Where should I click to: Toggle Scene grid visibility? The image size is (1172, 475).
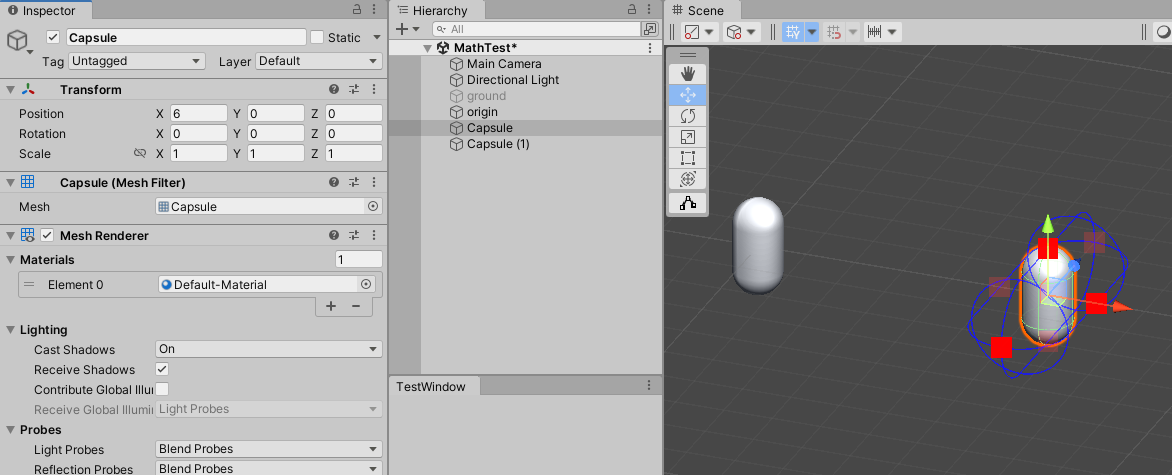[793, 32]
